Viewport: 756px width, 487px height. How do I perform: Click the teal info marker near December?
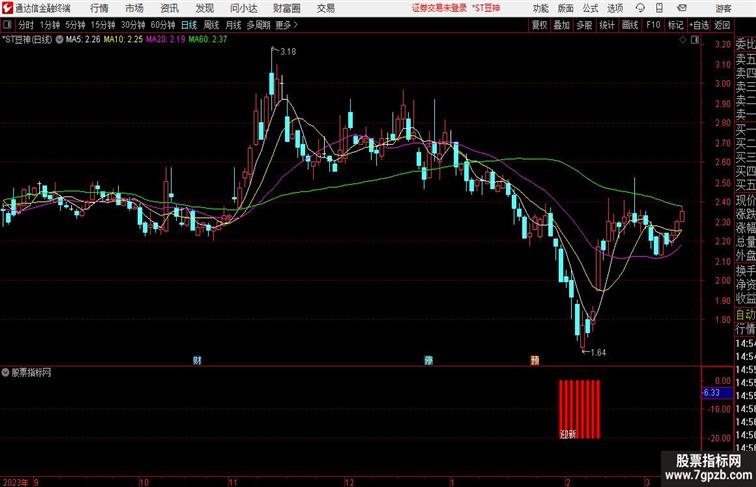[x=428, y=360]
